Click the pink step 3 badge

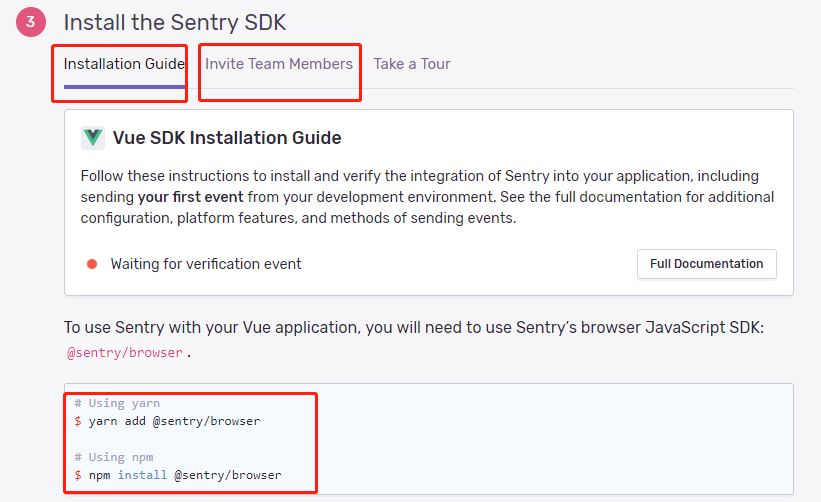tap(31, 22)
